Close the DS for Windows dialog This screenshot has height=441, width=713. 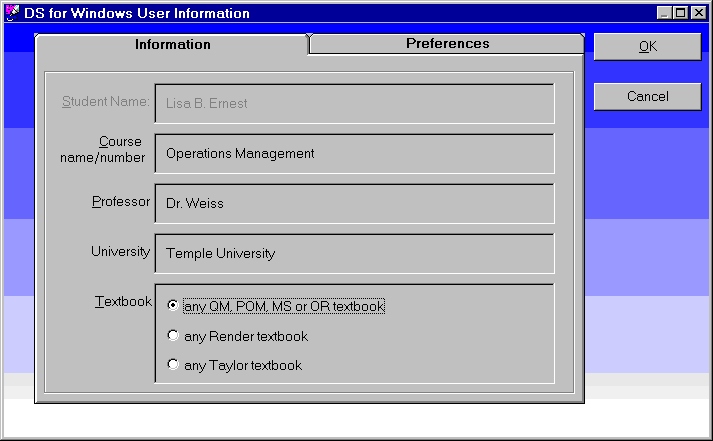click(699, 13)
